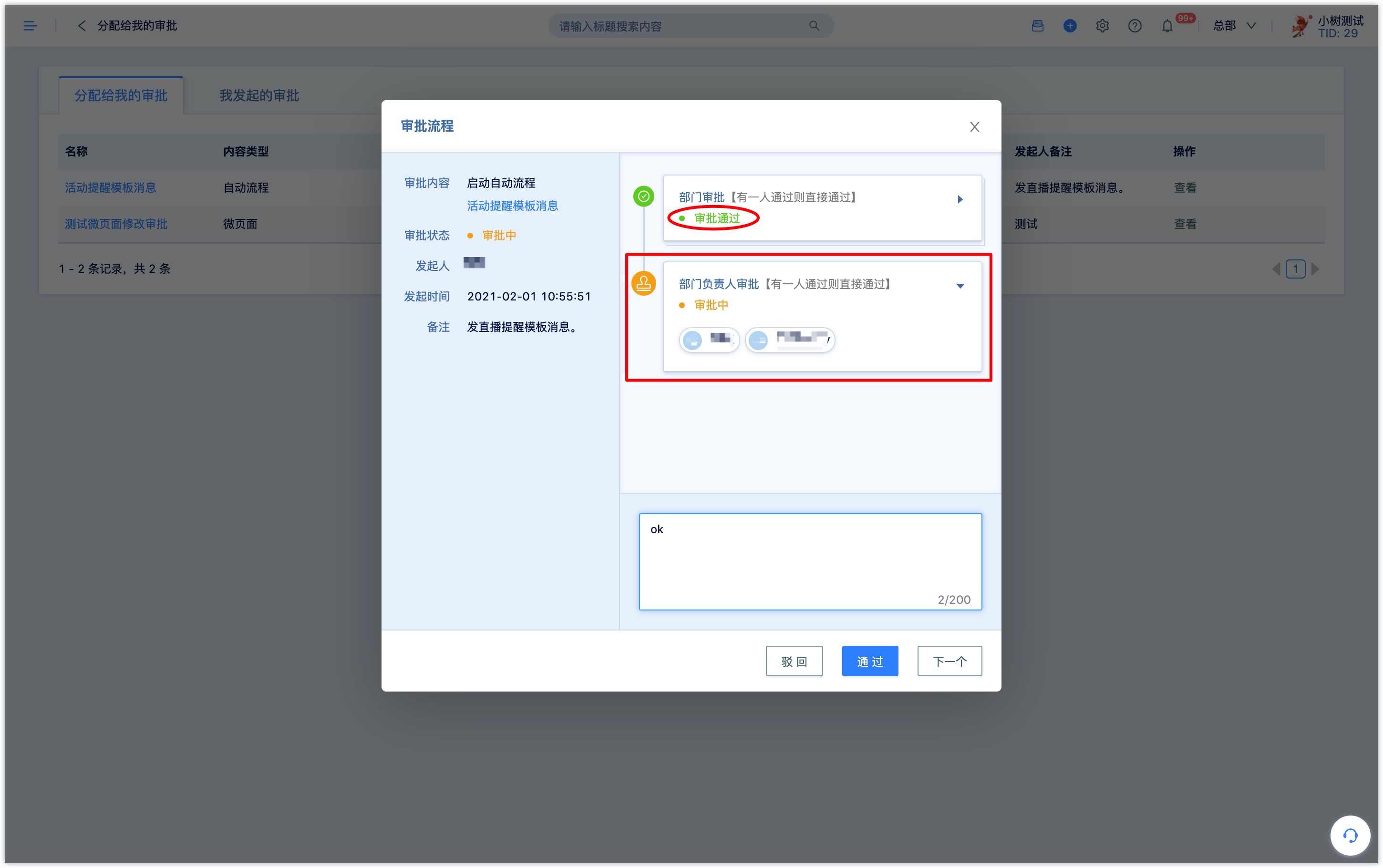The image size is (1383, 868).
Task: Click the search input field
Action: pyautogui.click(x=691, y=26)
